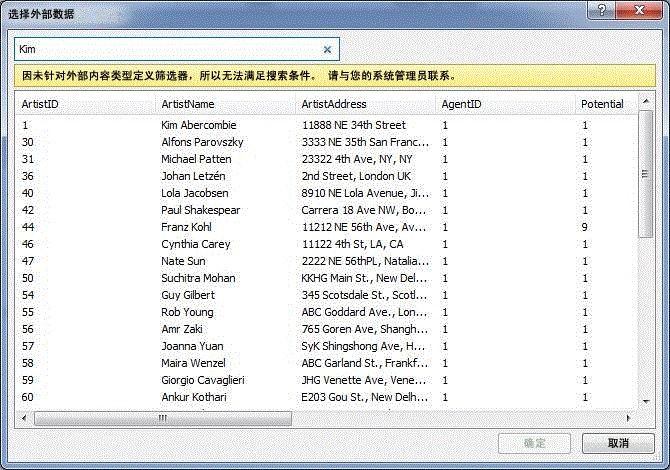Click address starting SyK Shingshong Ave
This screenshot has height=470, width=670.
coord(363,346)
